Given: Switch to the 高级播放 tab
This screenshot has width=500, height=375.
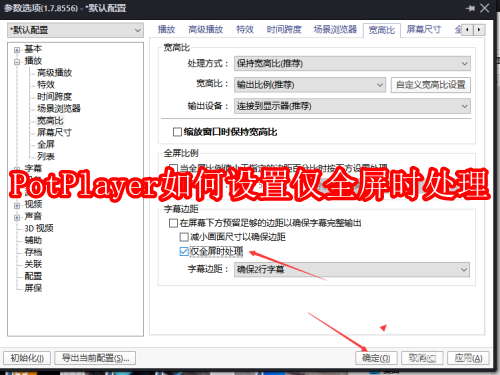Looking at the screenshot, I should coord(206,30).
